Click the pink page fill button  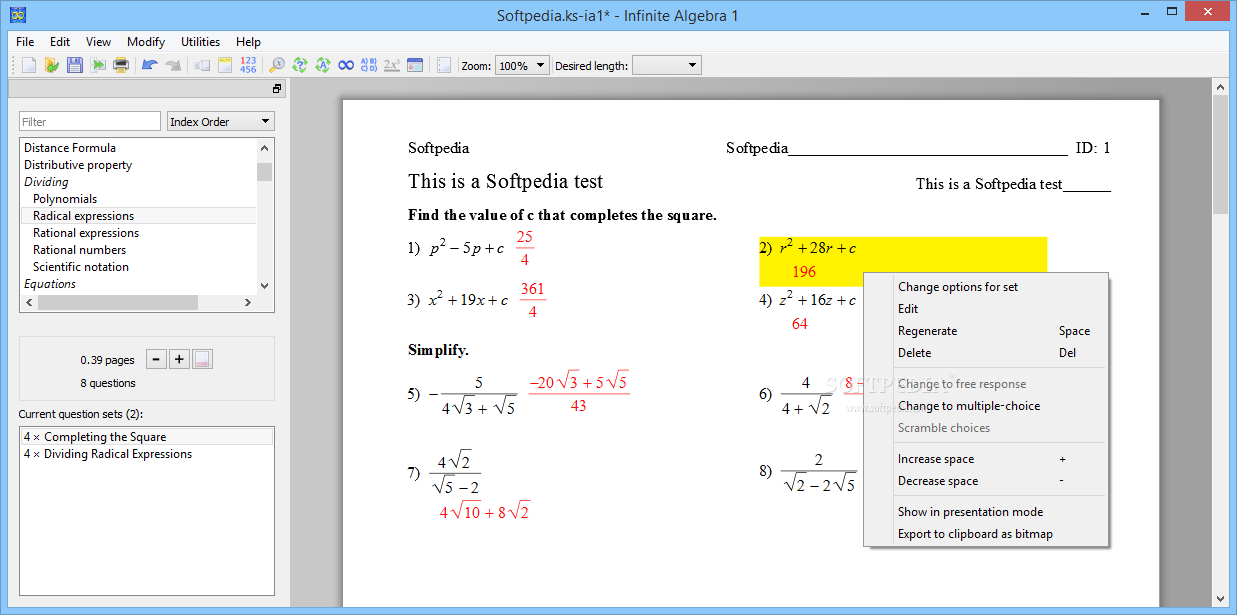(202, 359)
